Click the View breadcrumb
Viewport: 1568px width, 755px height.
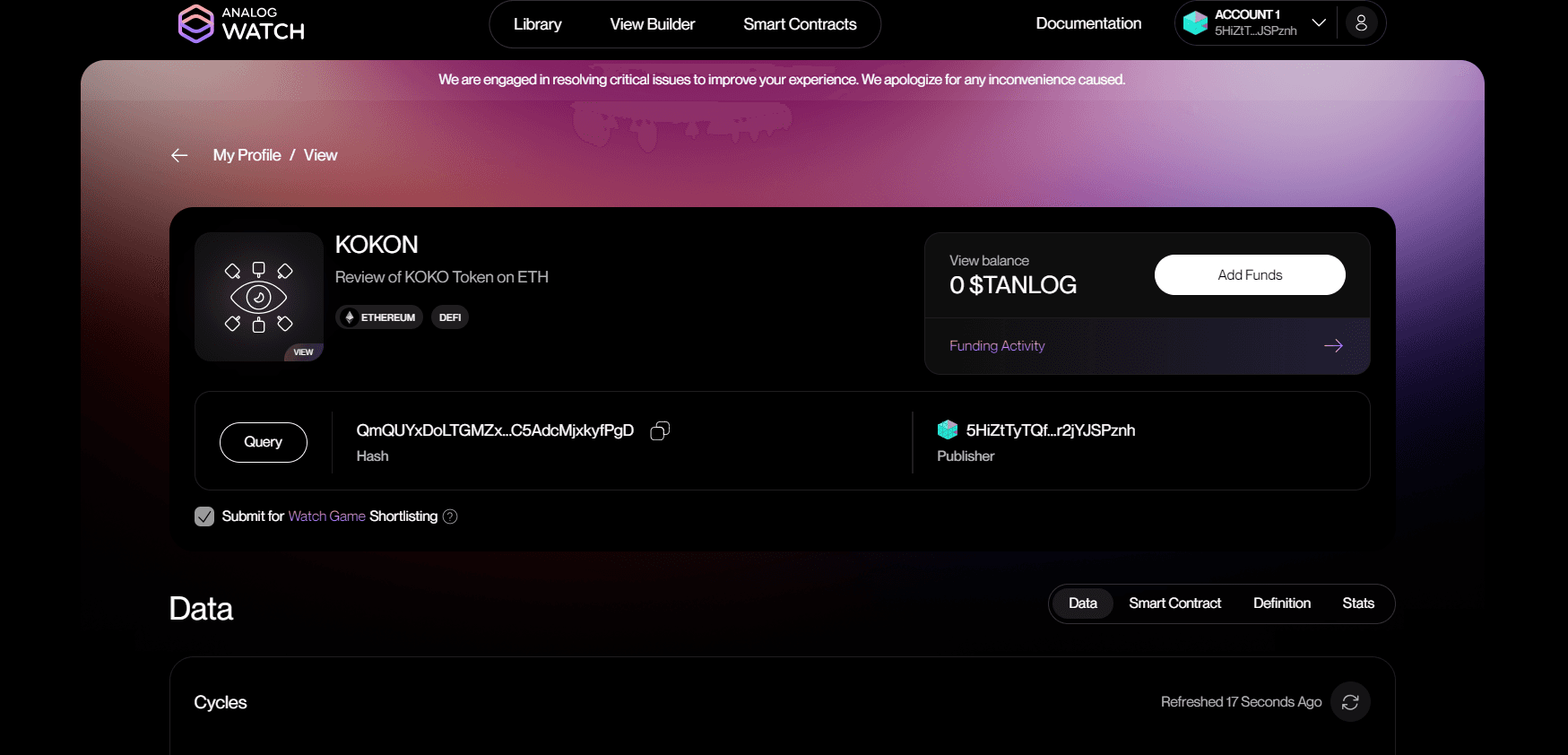[320, 155]
